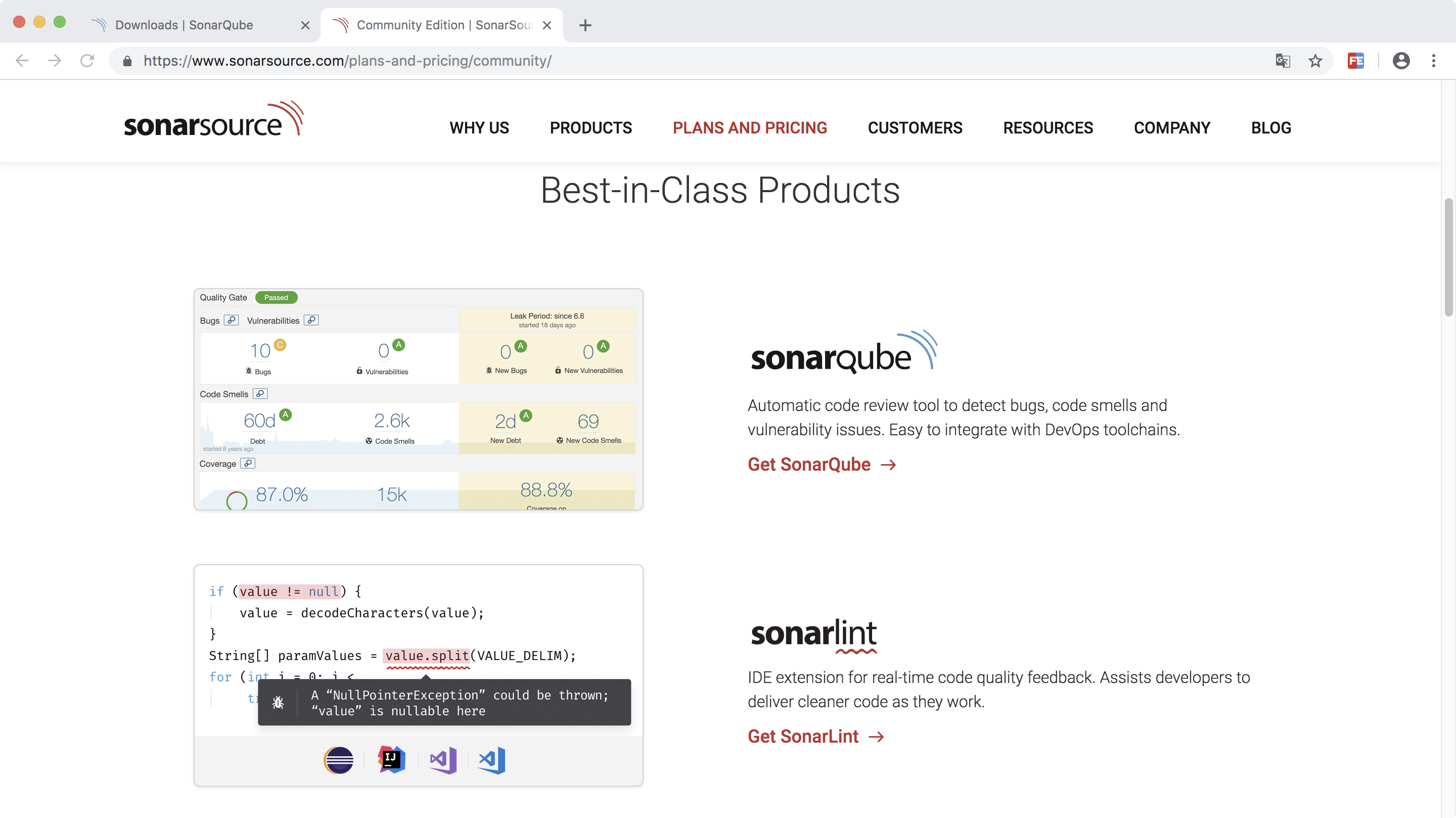The width and height of the screenshot is (1456, 818).
Task: Click the SonarQube dashboard screenshot
Action: tap(418, 399)
